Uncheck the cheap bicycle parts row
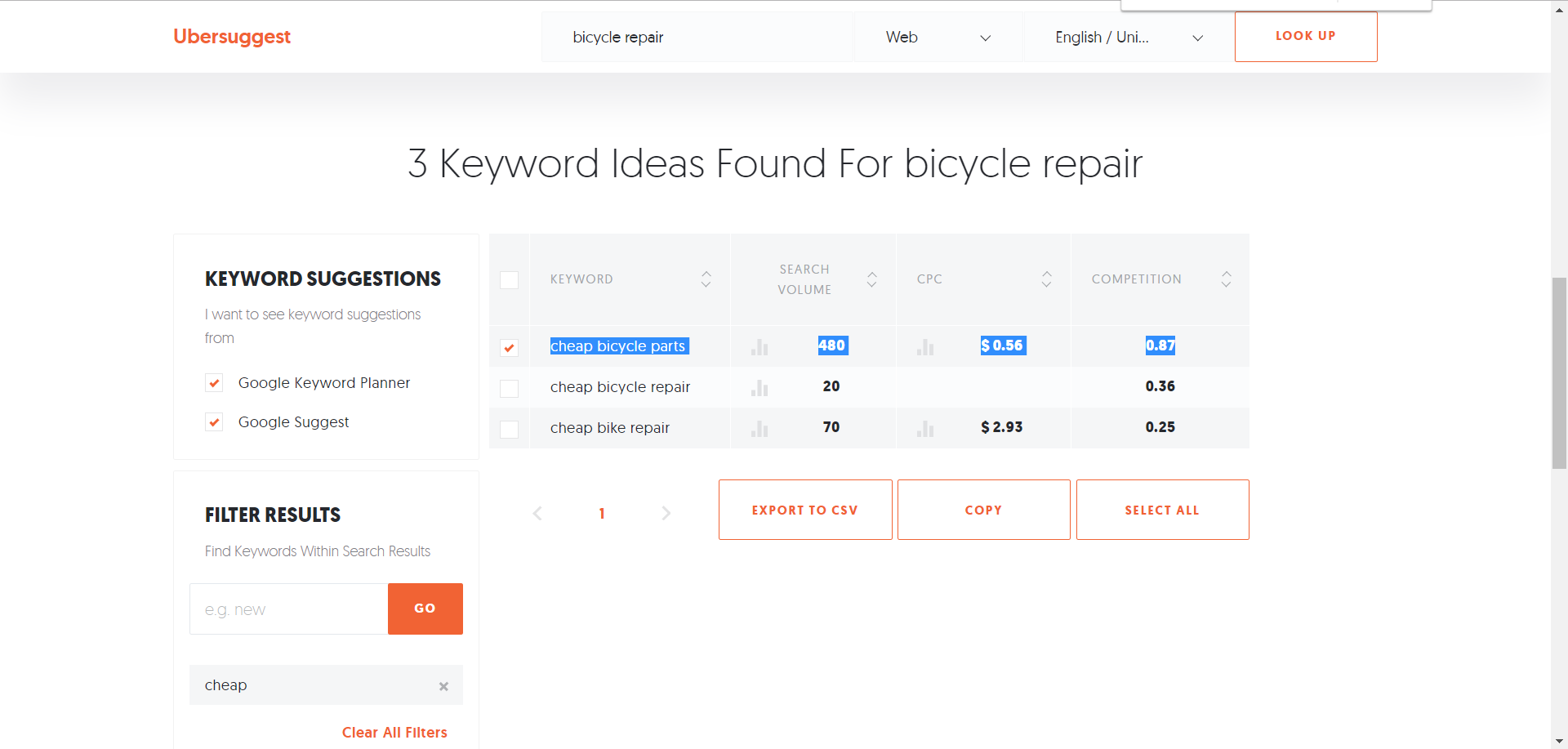 pyautogui.click(x=509, y=347)
